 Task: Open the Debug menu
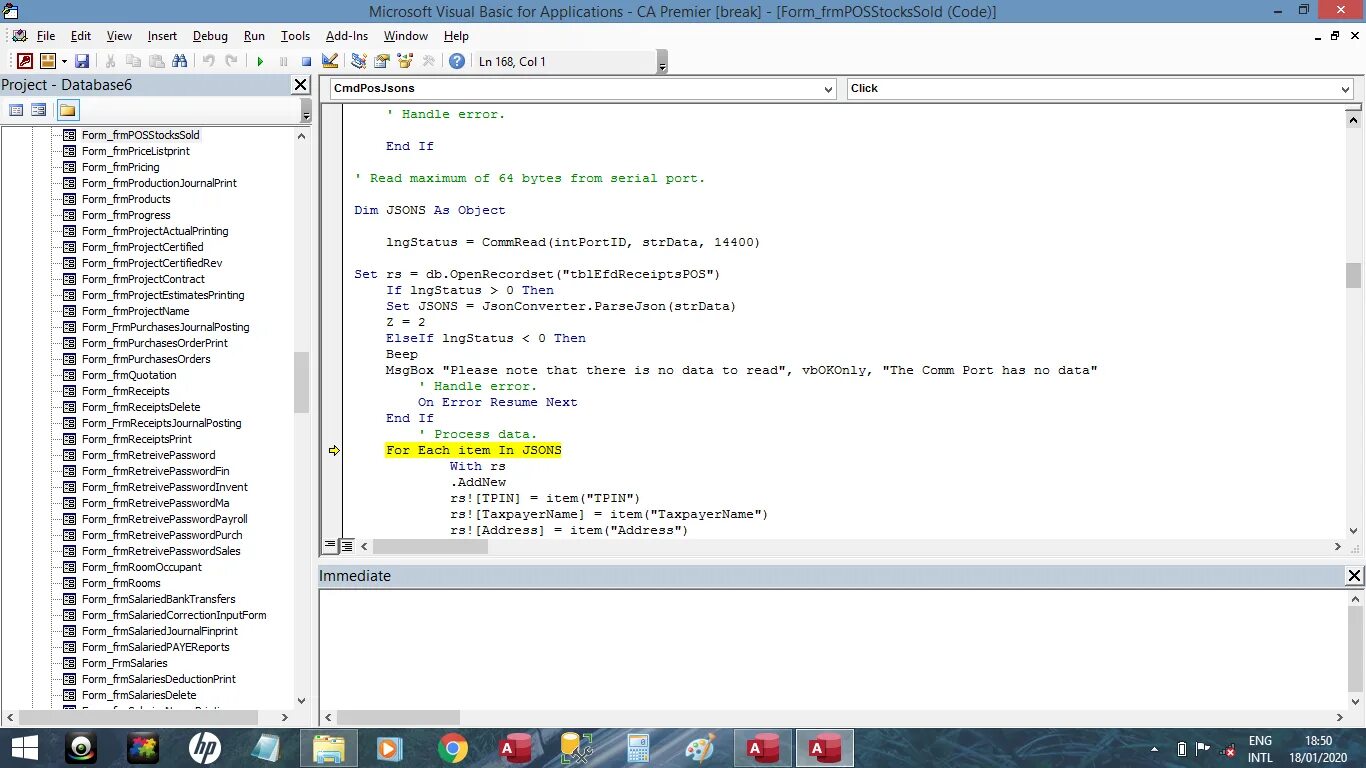[x=210, y=36]
